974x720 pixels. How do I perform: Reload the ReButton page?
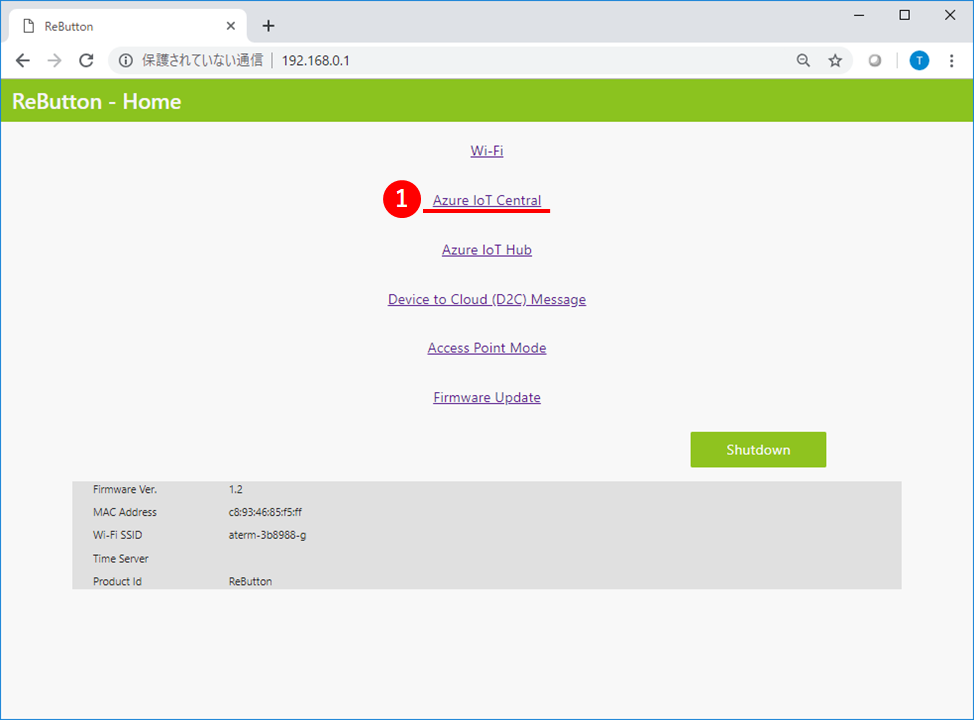pyautogui.click(x=86, y=60)
